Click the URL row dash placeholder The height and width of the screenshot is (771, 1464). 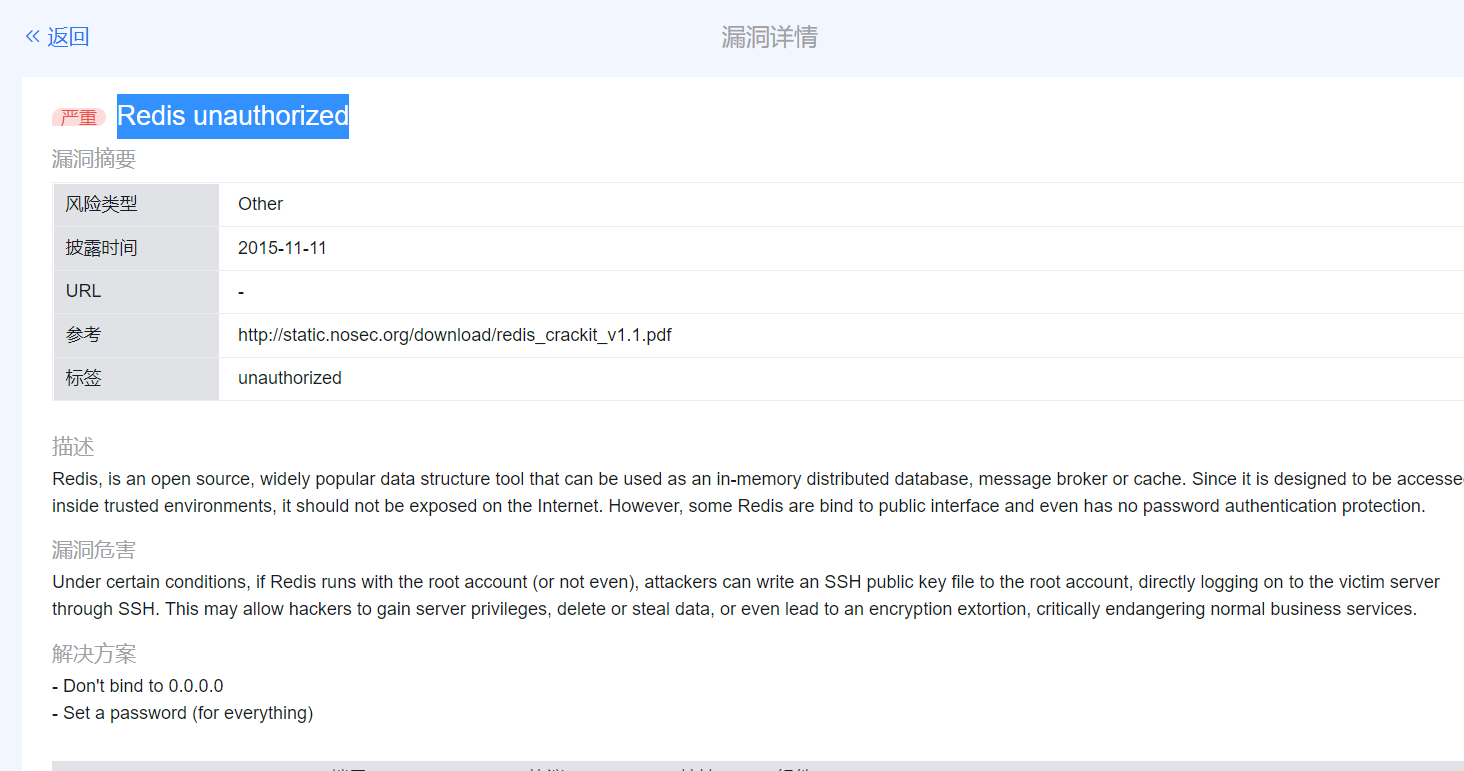(x=239, y=291)
